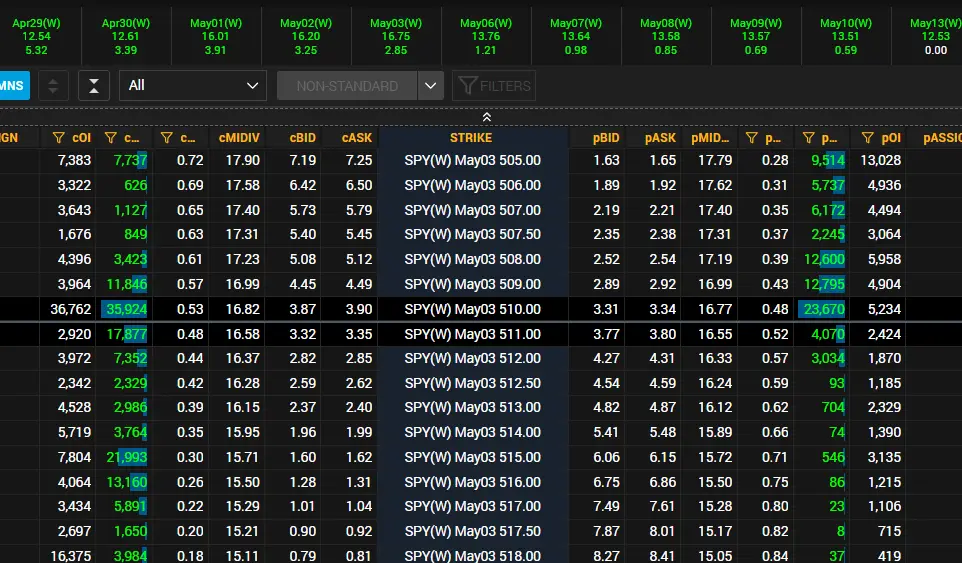Select the May01(W) expiration
This screenshot has width=962, height=563.
(x=216, y=36)
